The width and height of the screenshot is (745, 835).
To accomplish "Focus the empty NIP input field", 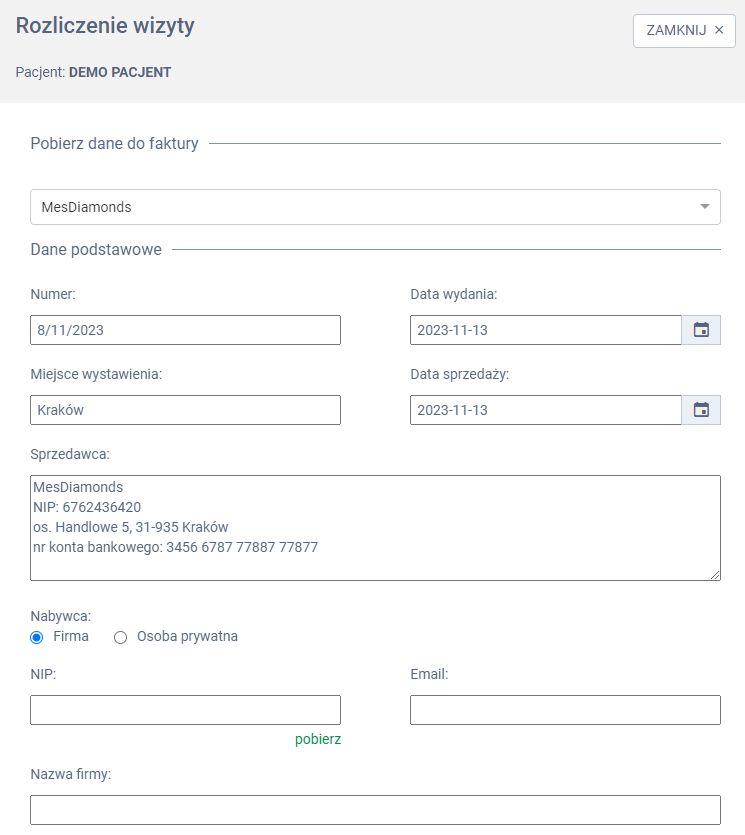I will [x=185, y=710].
